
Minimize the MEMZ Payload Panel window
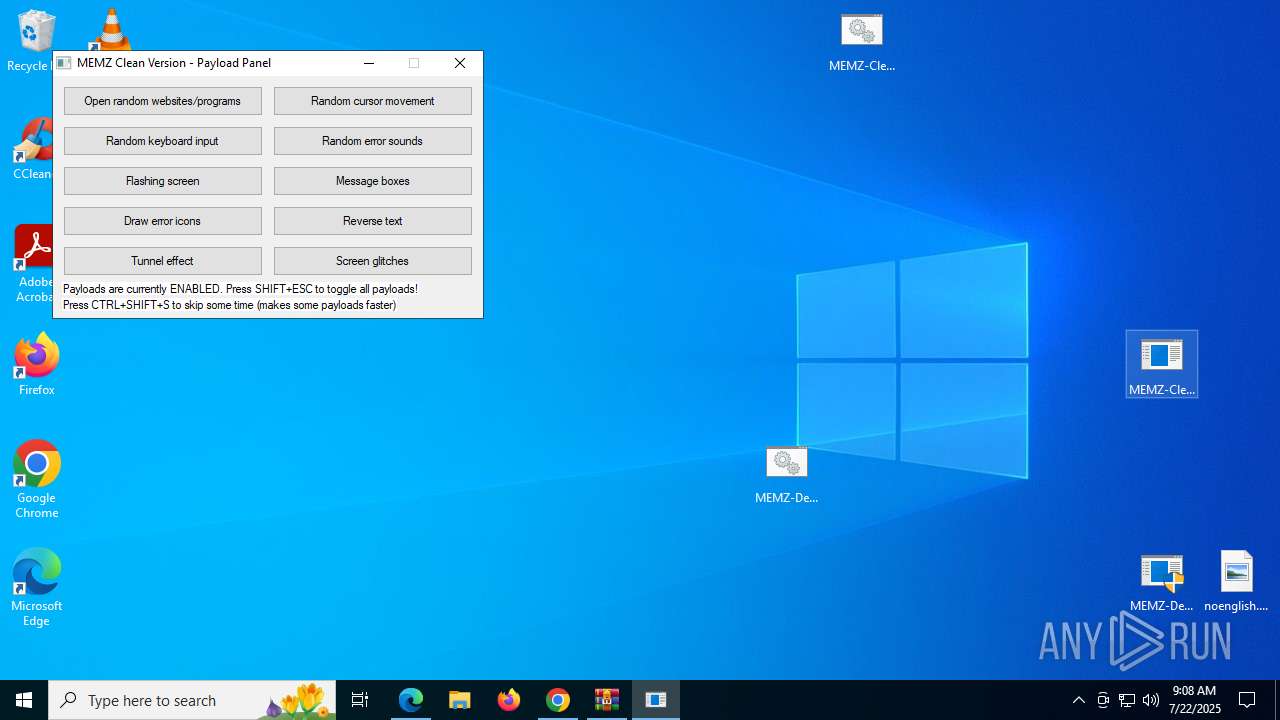[x=369, y=63]
